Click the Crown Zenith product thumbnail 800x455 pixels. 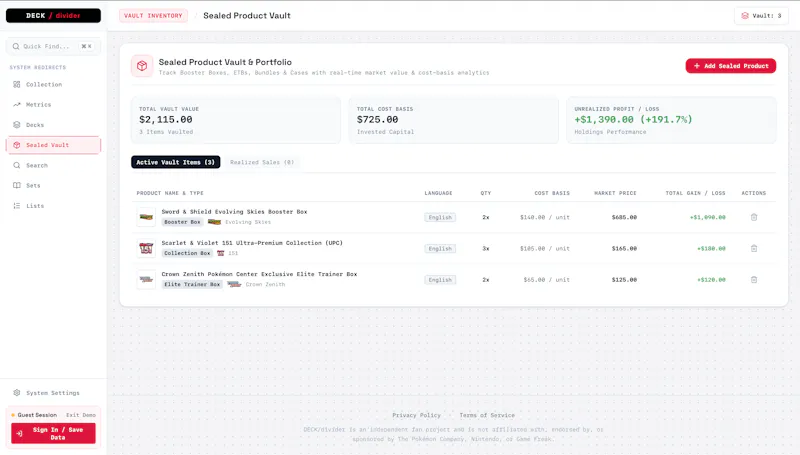click(x=146, y=279)
